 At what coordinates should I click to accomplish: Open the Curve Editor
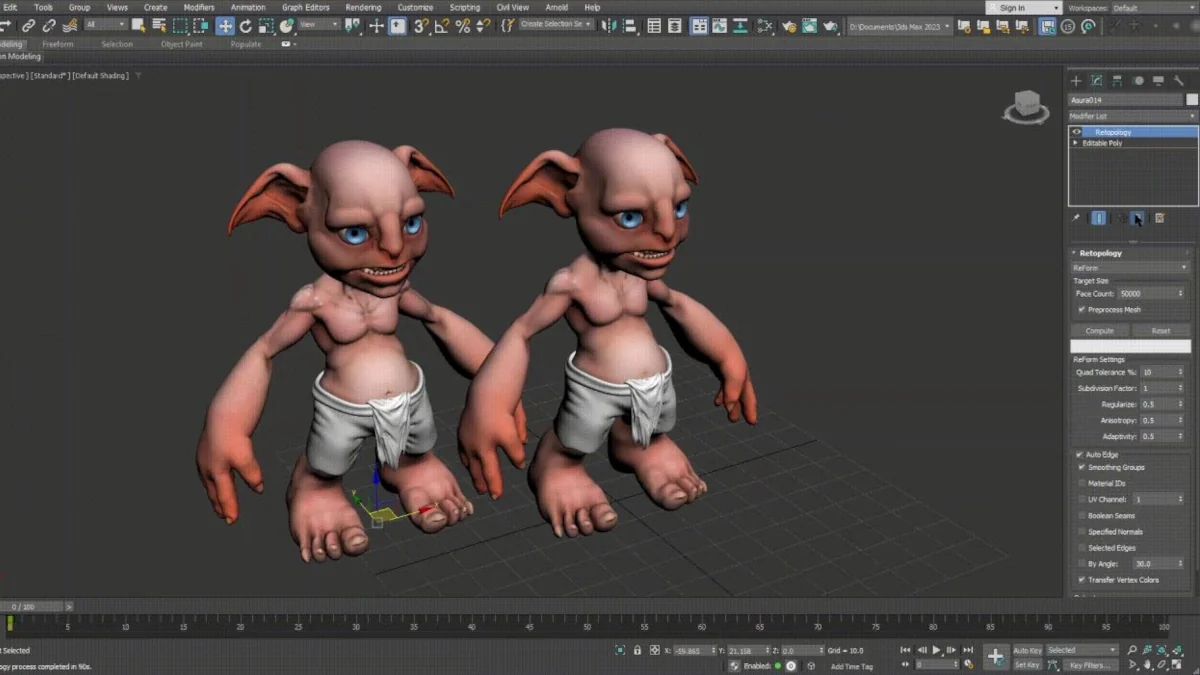click(719, 25)
